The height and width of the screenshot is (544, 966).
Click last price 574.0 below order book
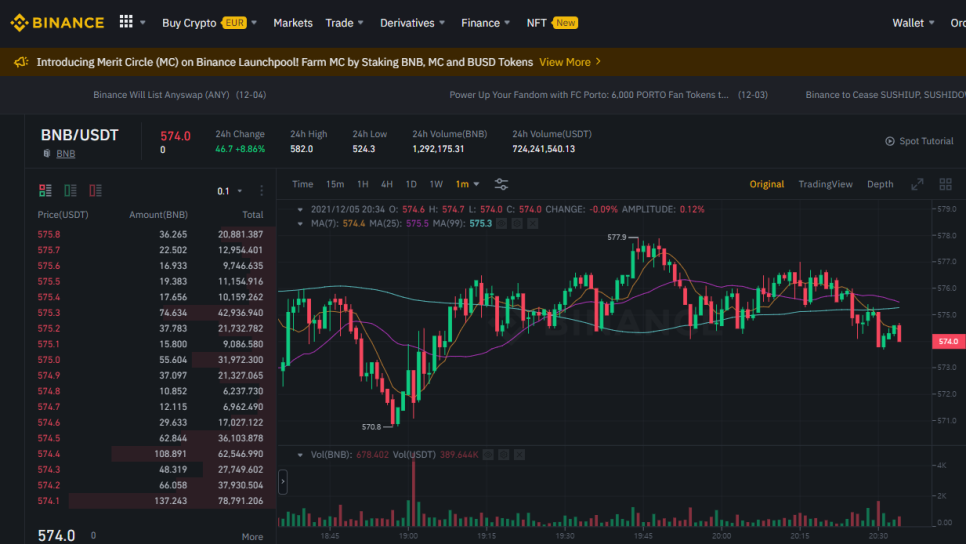pos(56,535)
